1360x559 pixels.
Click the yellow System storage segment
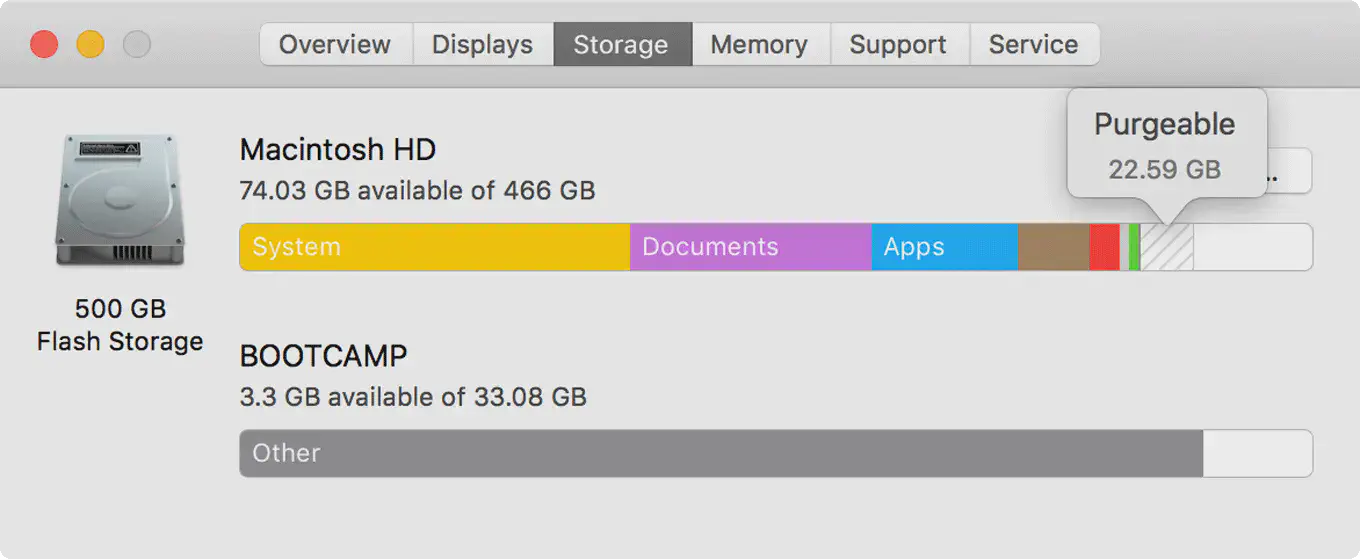pyautogui.click(x=434, y=247)
